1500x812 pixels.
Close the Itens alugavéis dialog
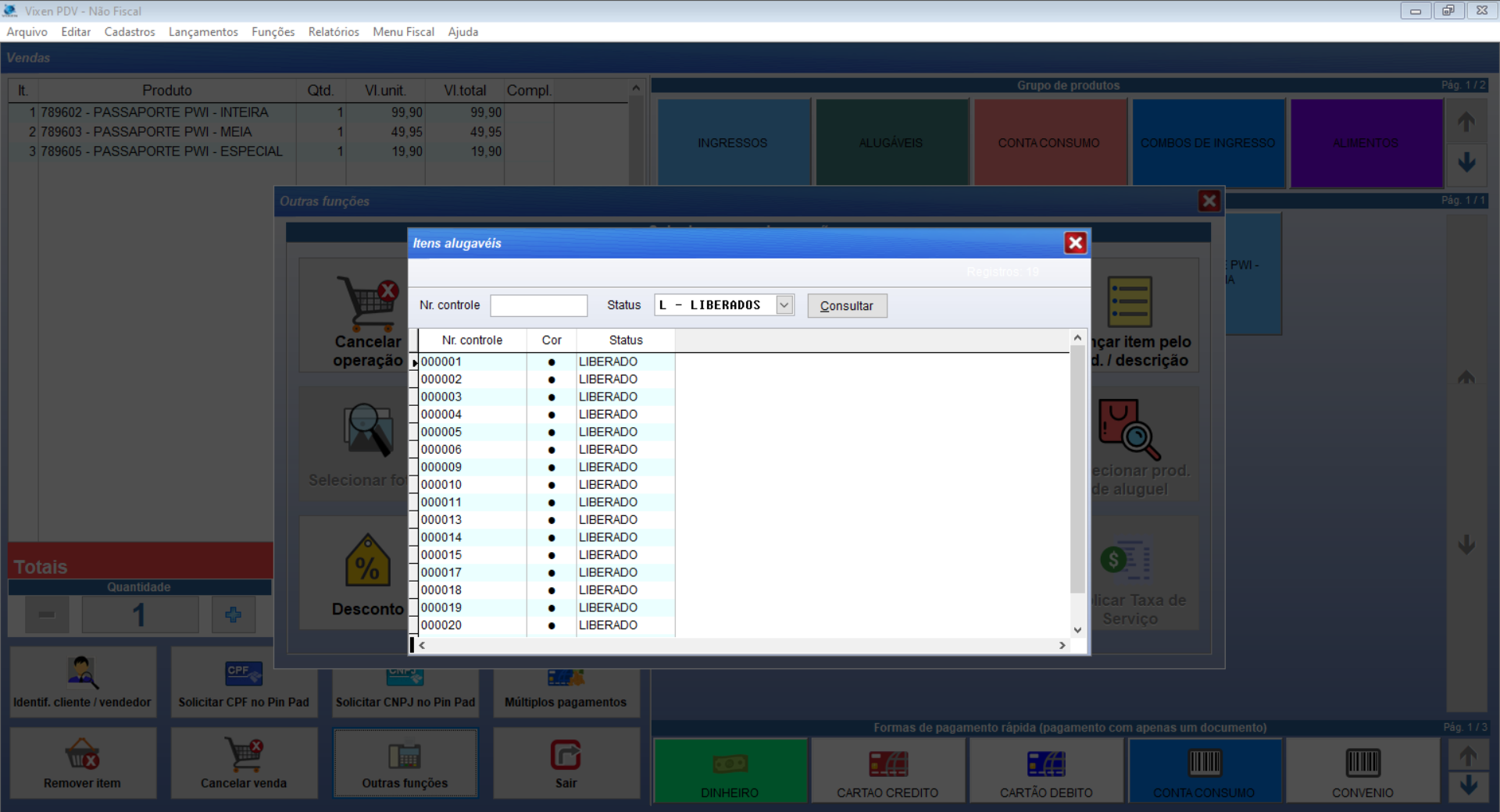pos(1075,244)
